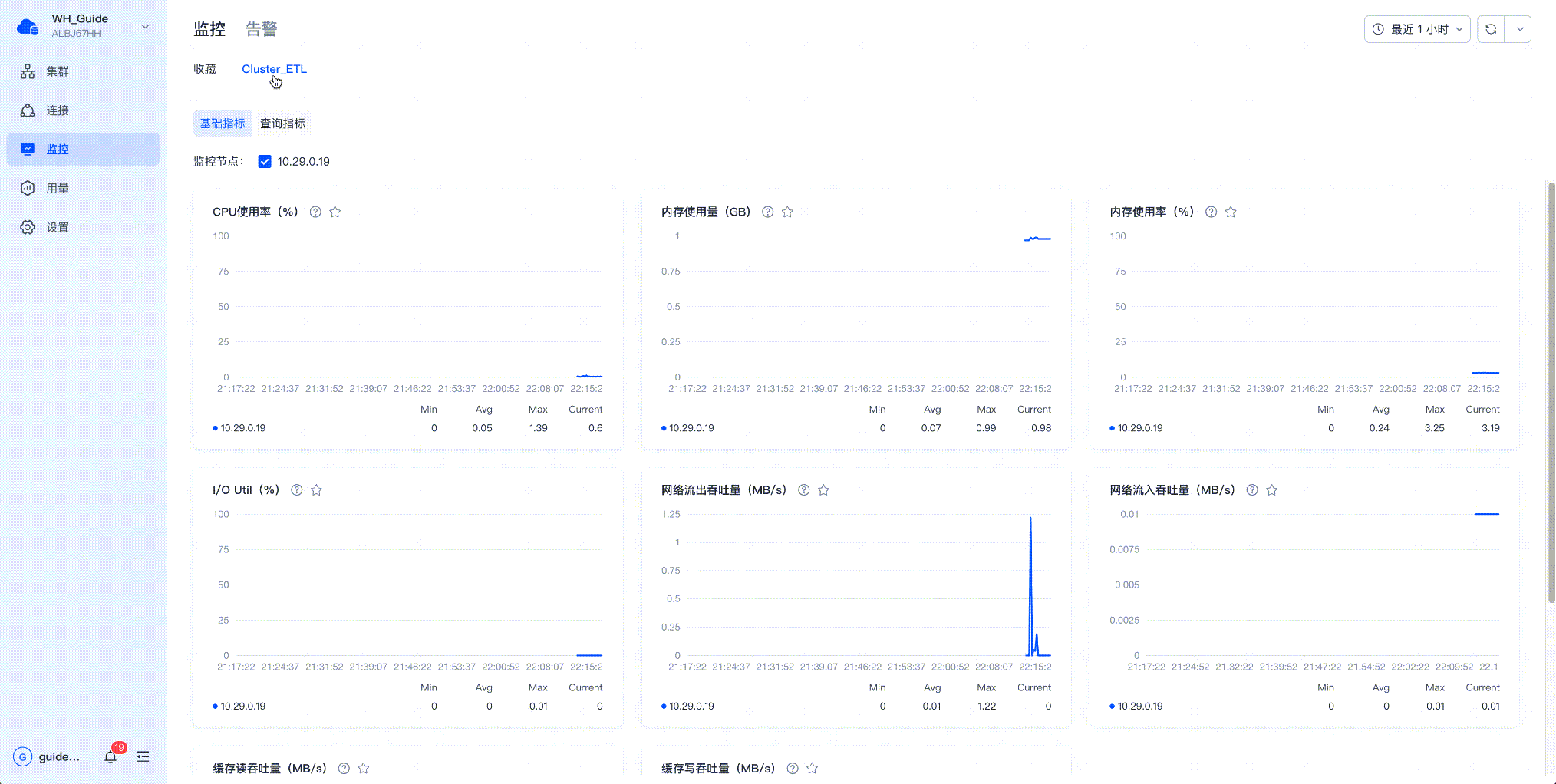Star the CPU使用率 chart as favorite

tap(335, 212)
